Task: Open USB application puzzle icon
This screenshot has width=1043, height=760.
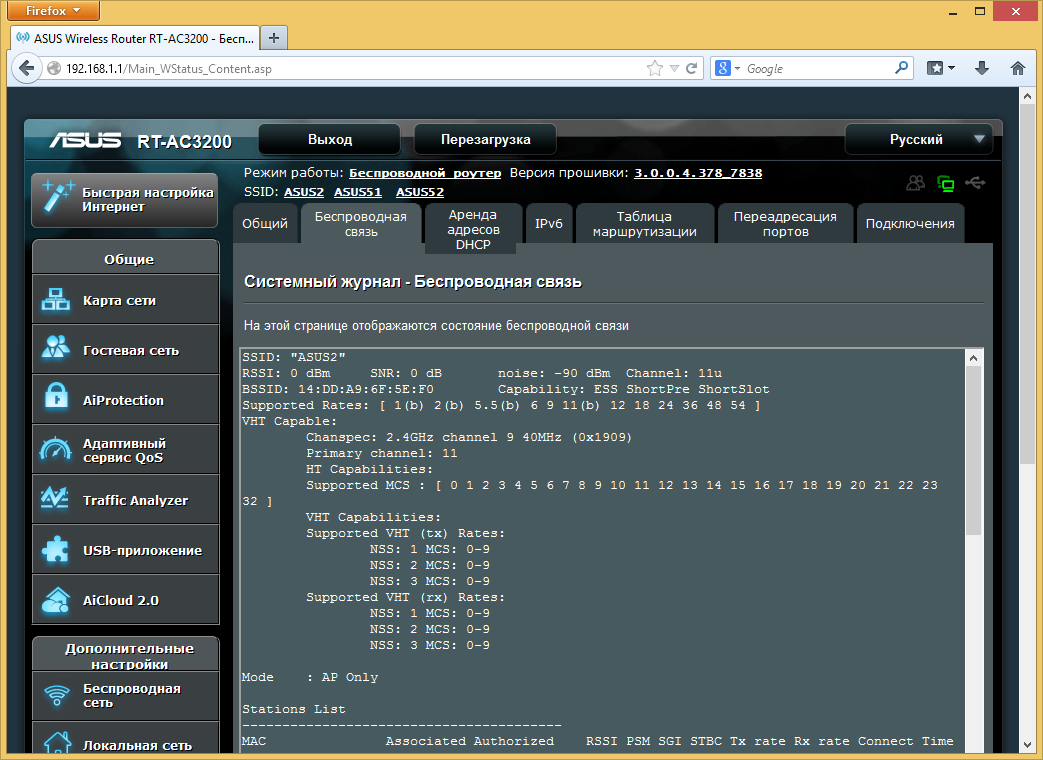Action: click(56, 549)
